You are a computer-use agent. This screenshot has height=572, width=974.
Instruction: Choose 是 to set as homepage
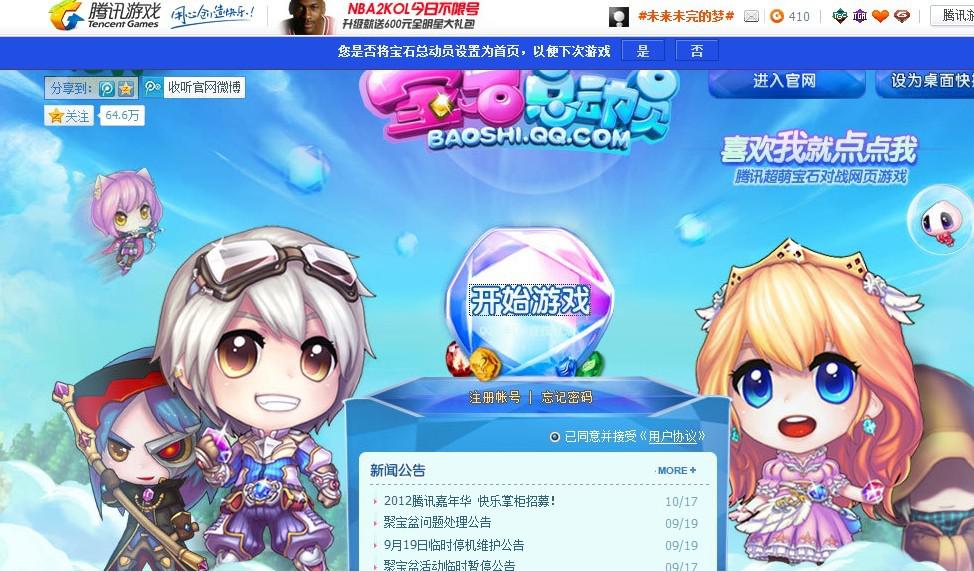tap(643, 51)
